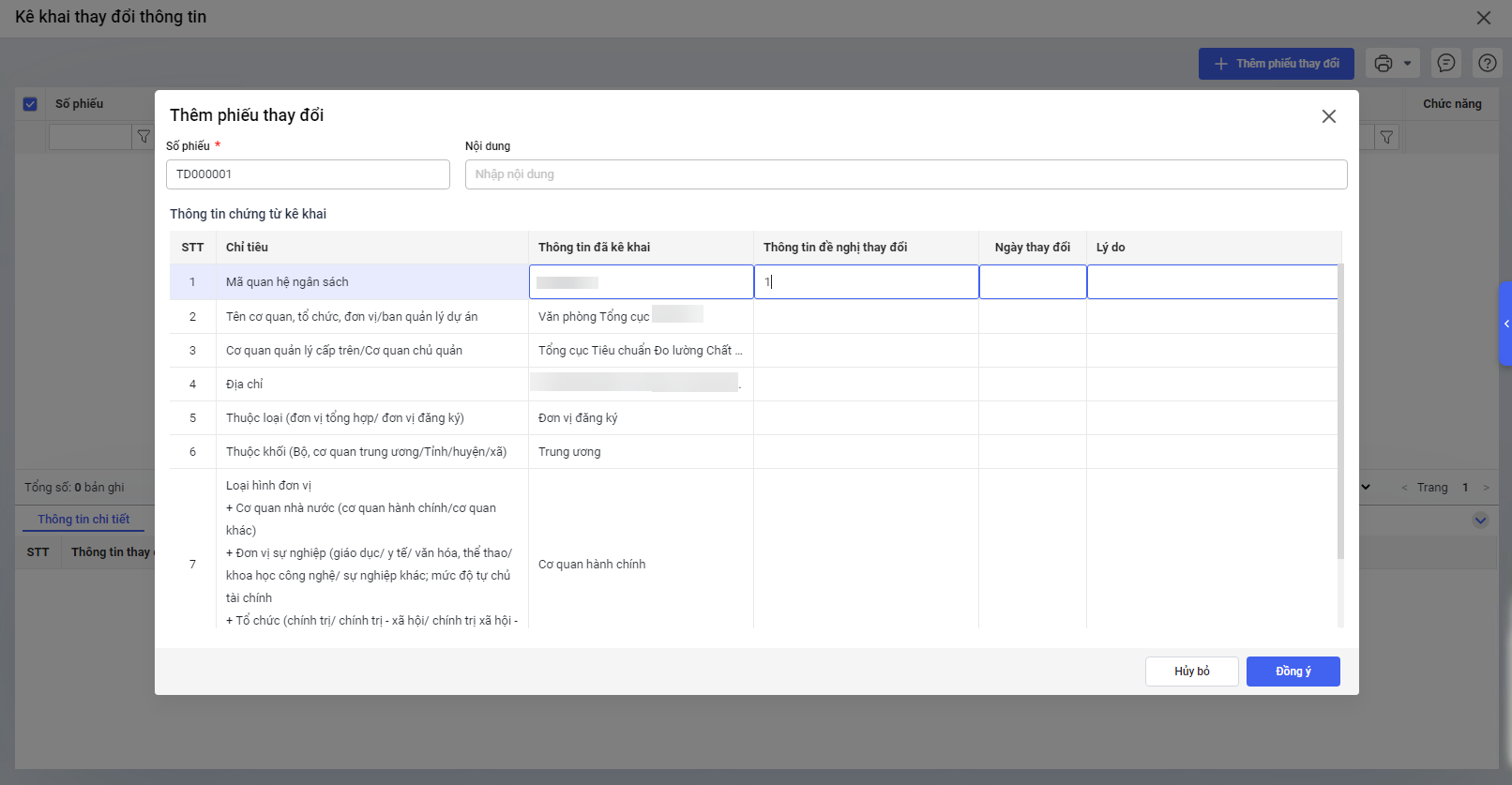Click the printer icon in the toolbar
This screenshot has height=785, width=1512.
[x=1383, y=64]
